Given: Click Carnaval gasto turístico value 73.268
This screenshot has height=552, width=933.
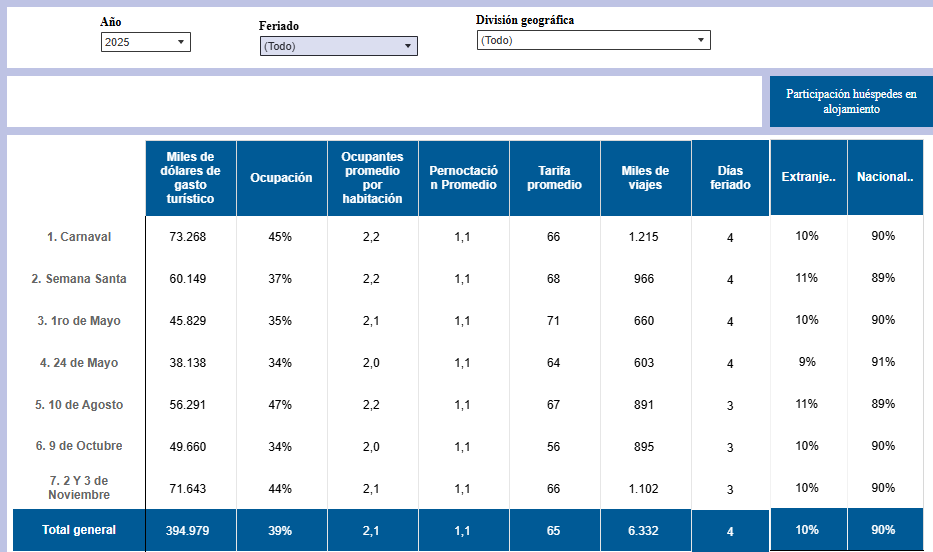Looking at the screenshot, I should point(188,237).
